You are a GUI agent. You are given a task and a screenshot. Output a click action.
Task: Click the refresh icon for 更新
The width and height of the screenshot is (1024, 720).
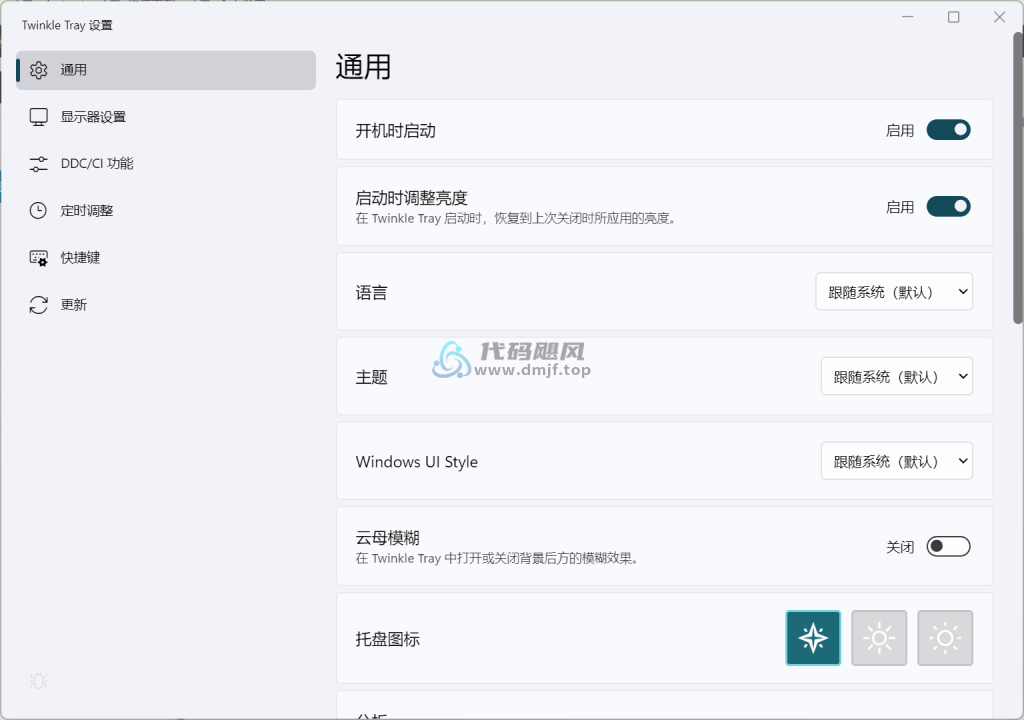(39, 304)
